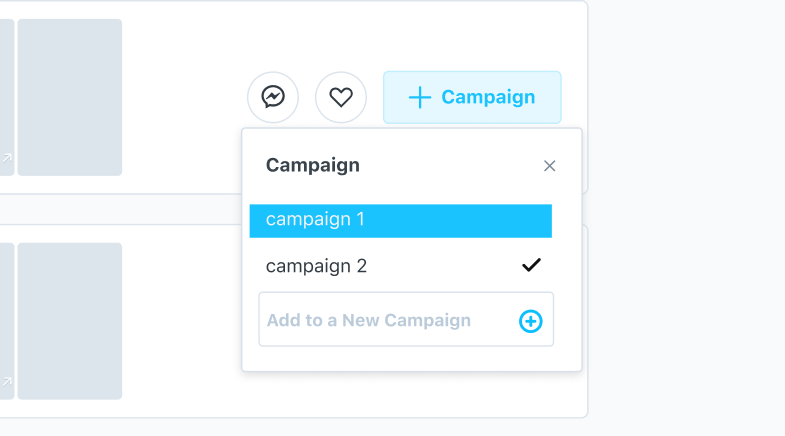
Task: Open arrow icon on top-left thumbnail
Action: (x=6, y=158)
